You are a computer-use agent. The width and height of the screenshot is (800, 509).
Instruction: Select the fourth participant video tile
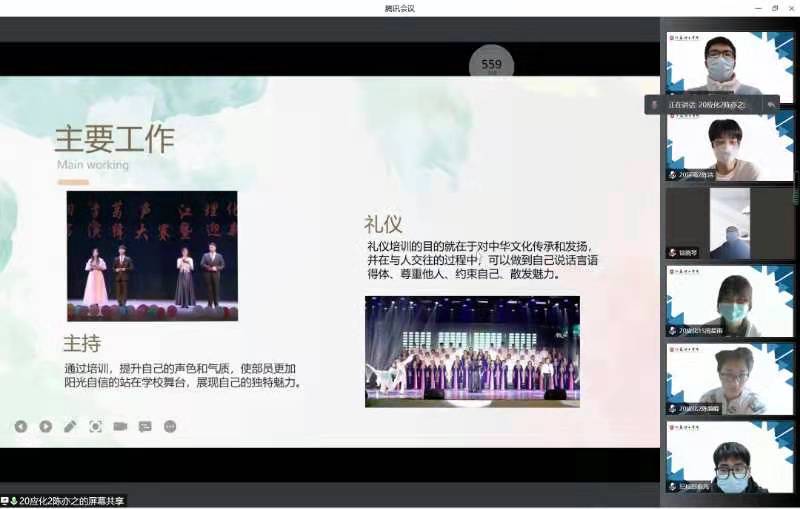729,301
